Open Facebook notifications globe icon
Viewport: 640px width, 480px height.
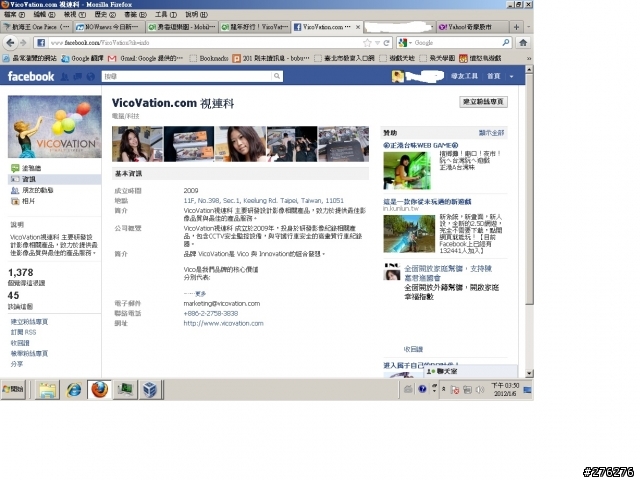click(91, 76)
